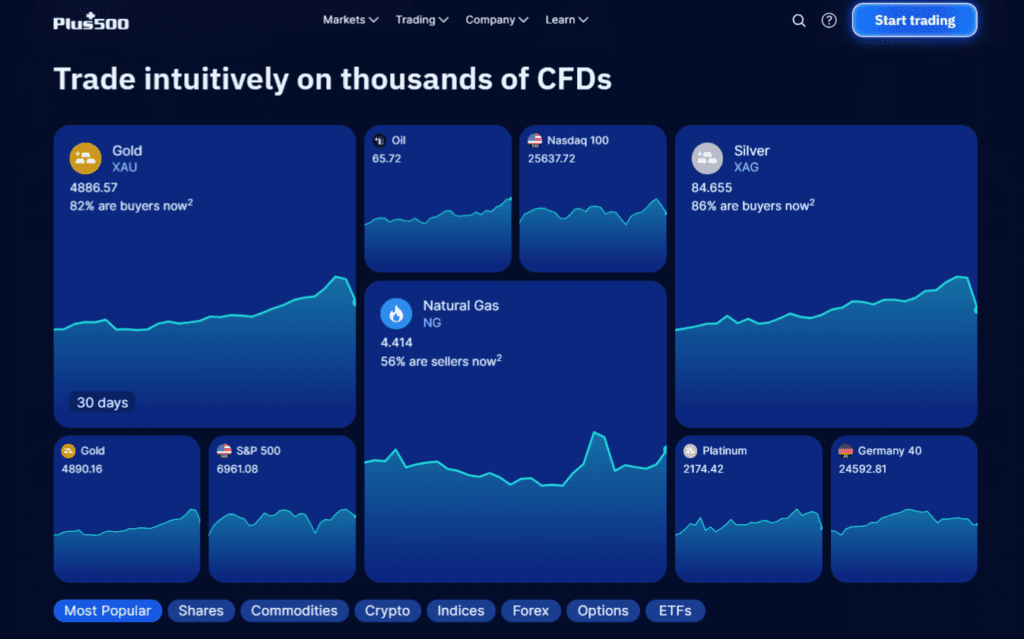Switch to the Forex tab
1024x639 pixels.
pyautogui.click(x=530, y=611)
